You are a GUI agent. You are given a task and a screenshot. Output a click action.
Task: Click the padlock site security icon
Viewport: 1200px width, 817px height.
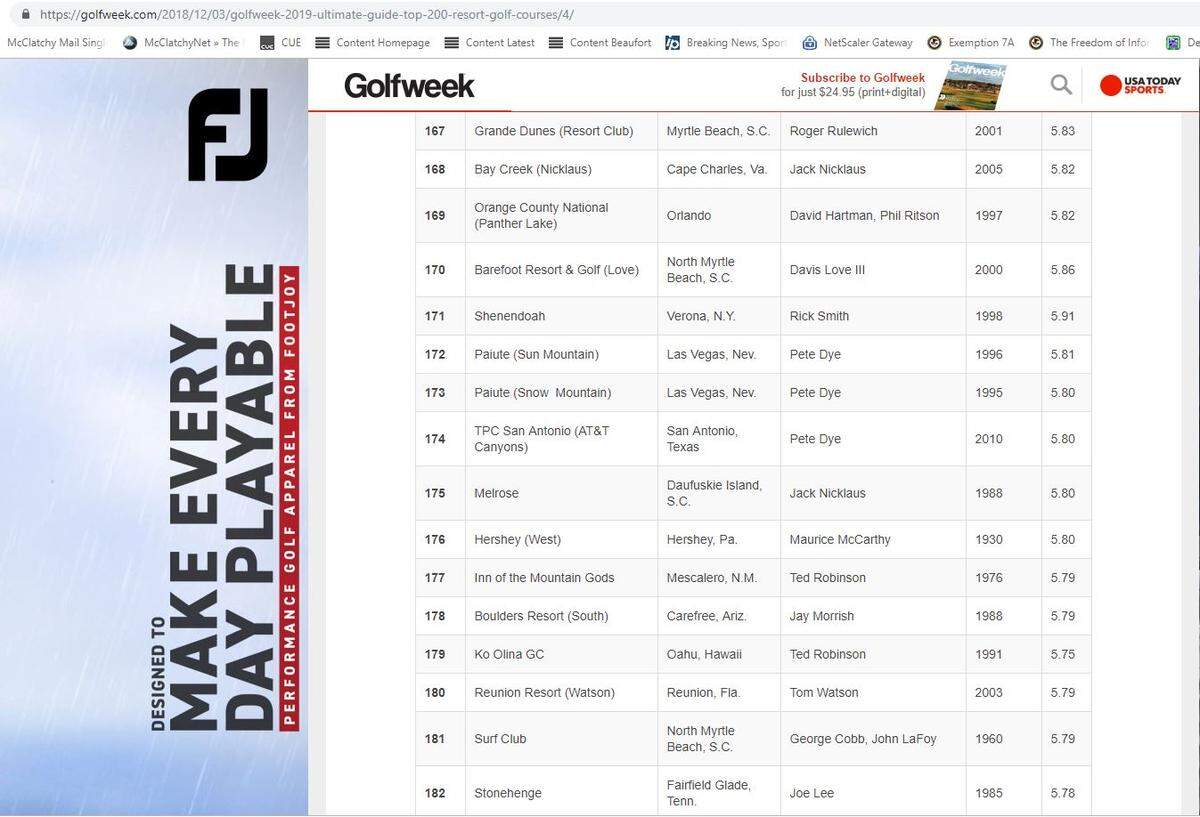pos(25,15)
